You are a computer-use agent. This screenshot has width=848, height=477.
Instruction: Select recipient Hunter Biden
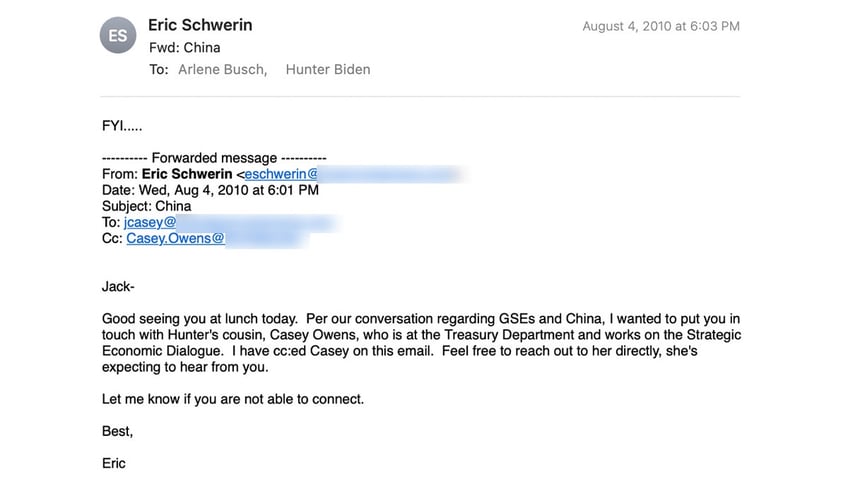point(328,69)
